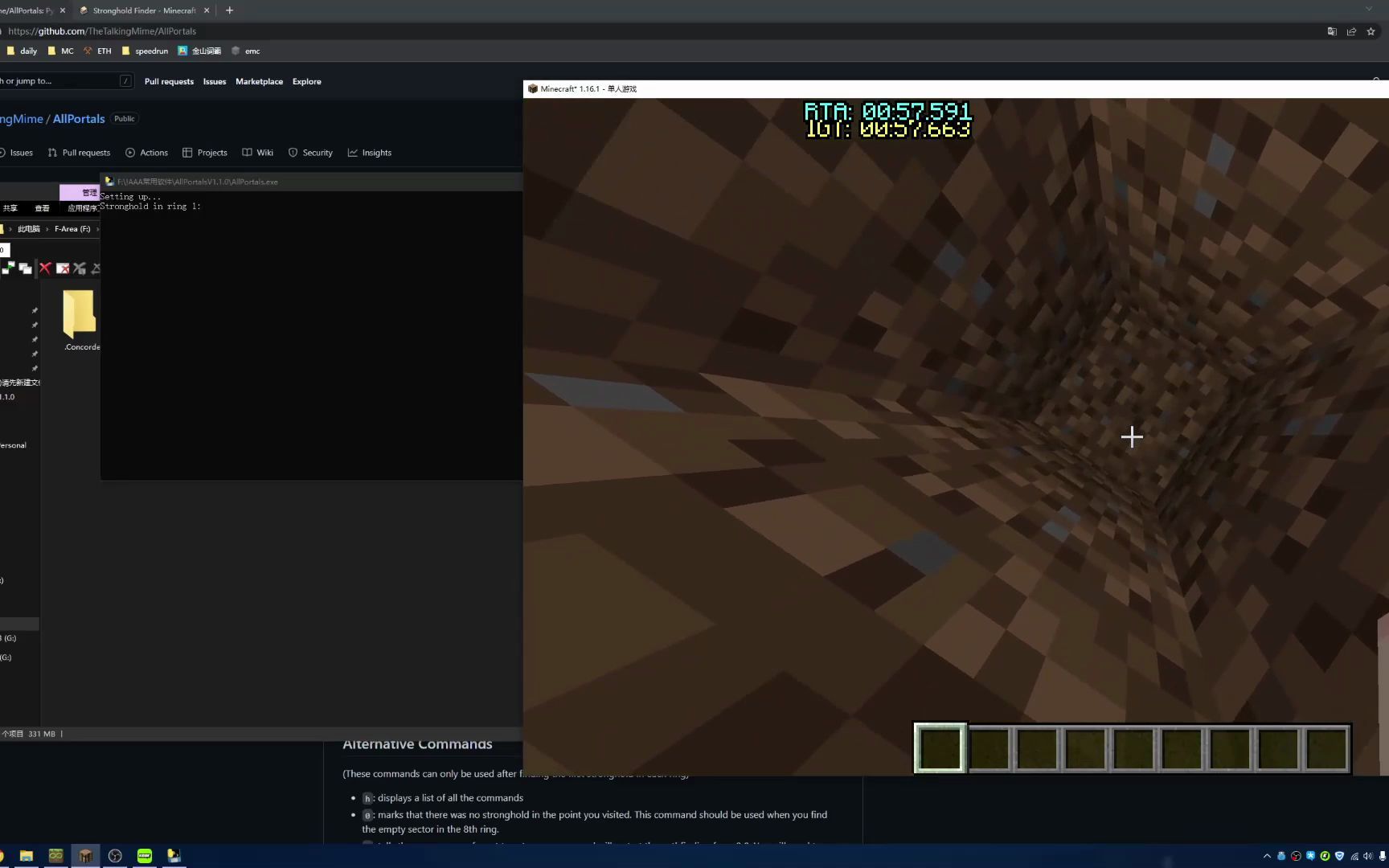
Task: Click 此电脑 in Explorer breadcrumb
Action: (29, 229)
